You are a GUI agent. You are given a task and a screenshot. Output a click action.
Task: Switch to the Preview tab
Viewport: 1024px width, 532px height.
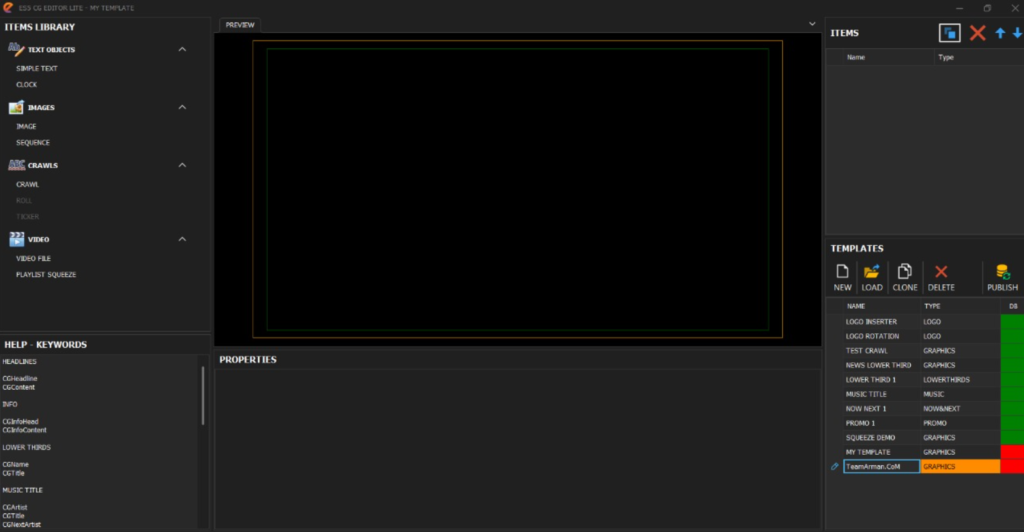(x=240, y=25)
